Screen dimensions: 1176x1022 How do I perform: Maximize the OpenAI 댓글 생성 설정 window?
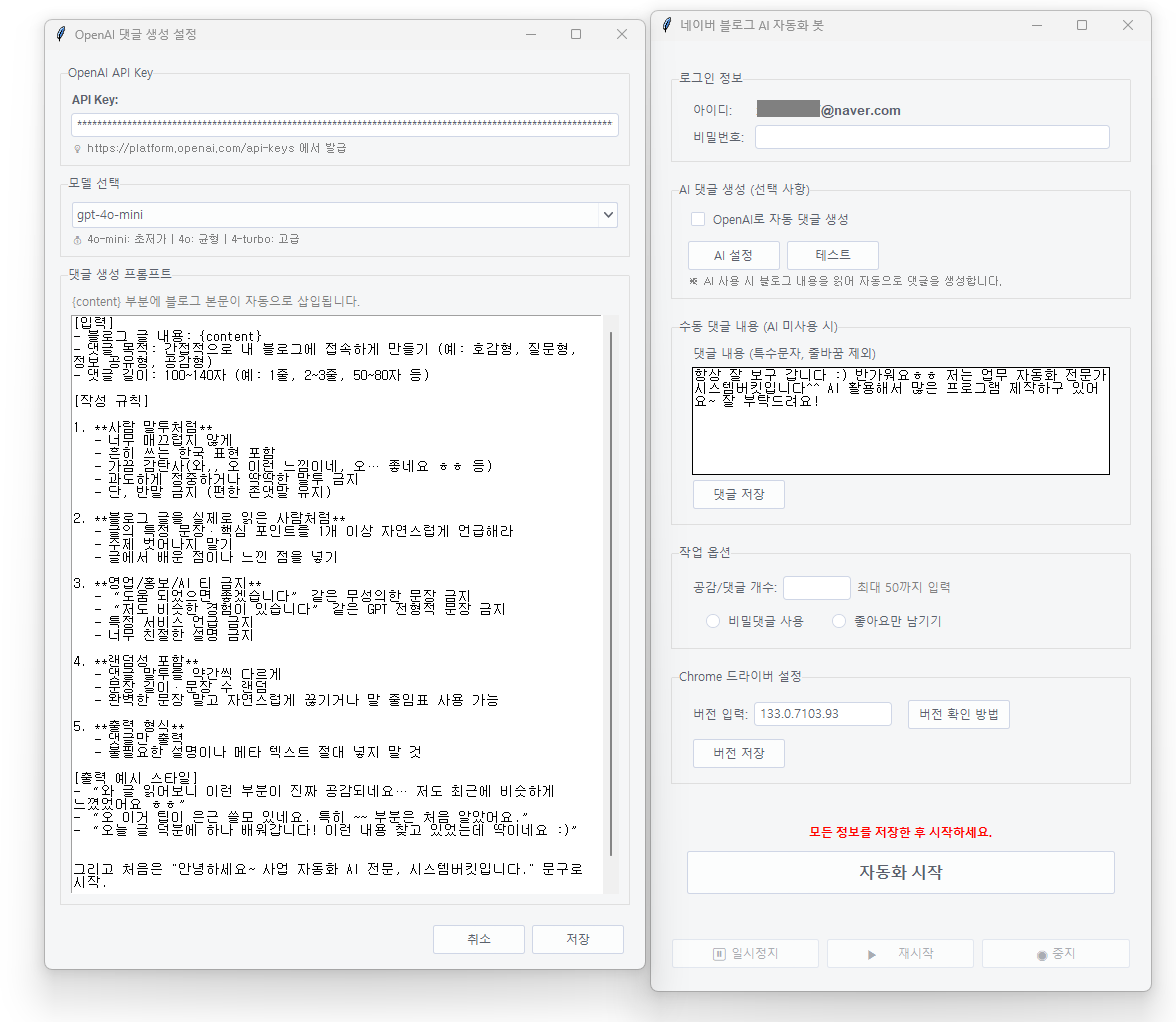pyautogui.click(x=576, y=34)
